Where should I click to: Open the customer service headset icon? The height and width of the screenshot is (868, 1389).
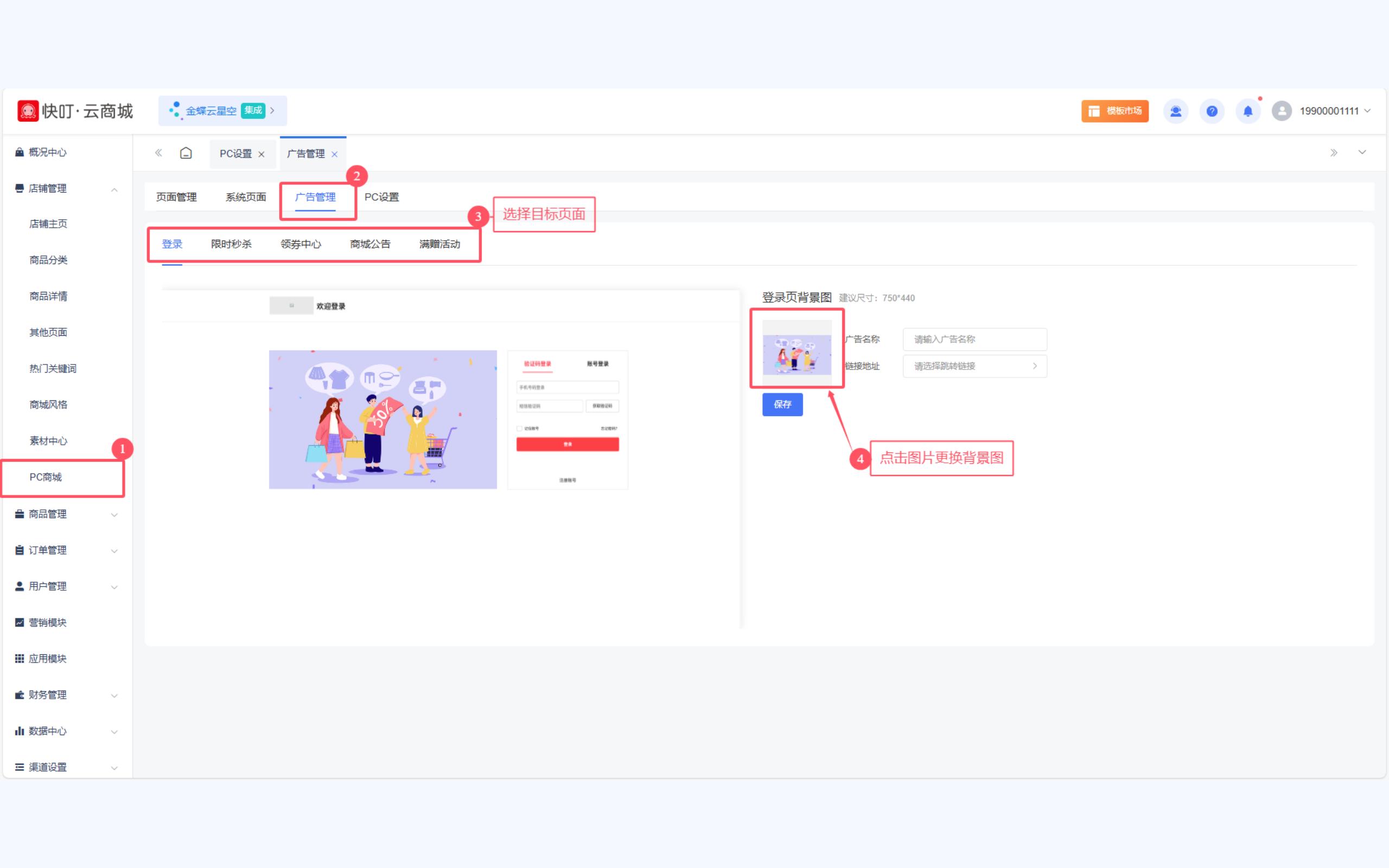(x=1175, y=111)
